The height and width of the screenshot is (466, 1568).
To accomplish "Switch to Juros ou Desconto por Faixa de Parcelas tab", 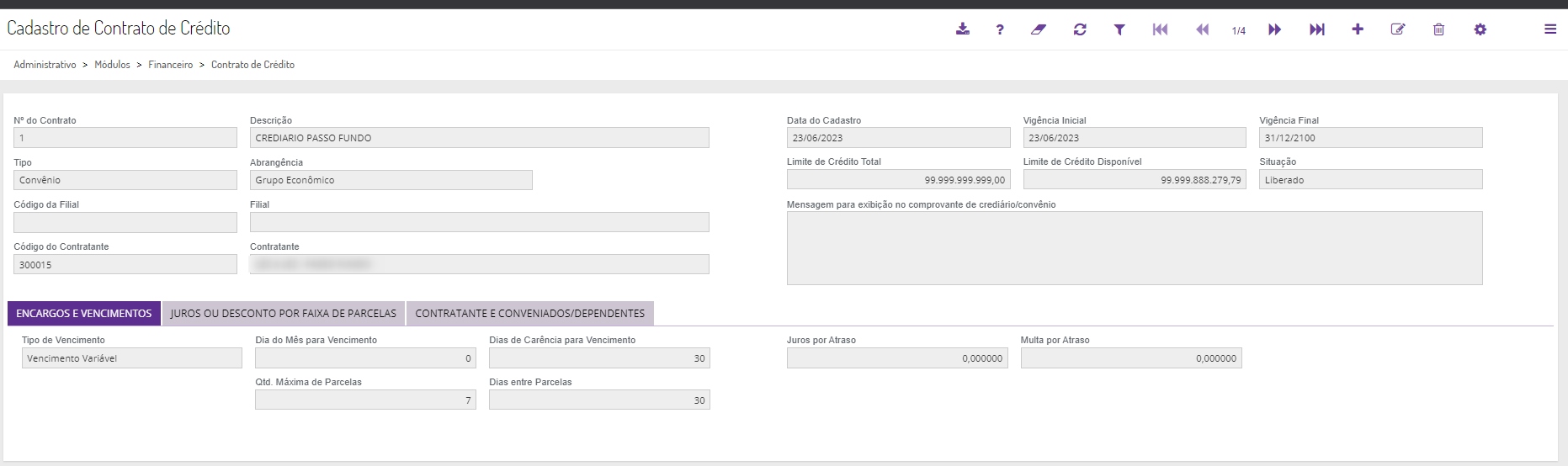I will pyautogui.click(x=283, y=314).
